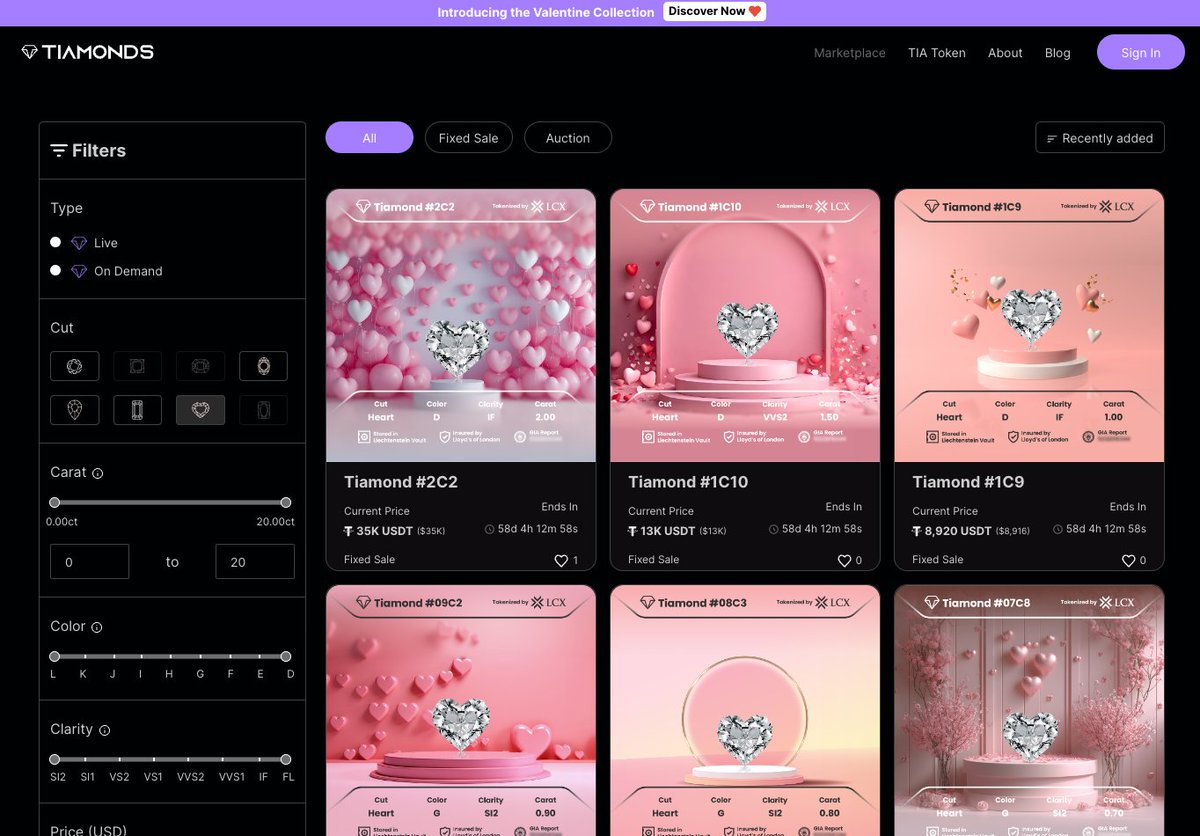Viewport: 1200px width, 836px height.
Task: Click the VVS2 label on Clarity scale
Action: click(191, 778)
